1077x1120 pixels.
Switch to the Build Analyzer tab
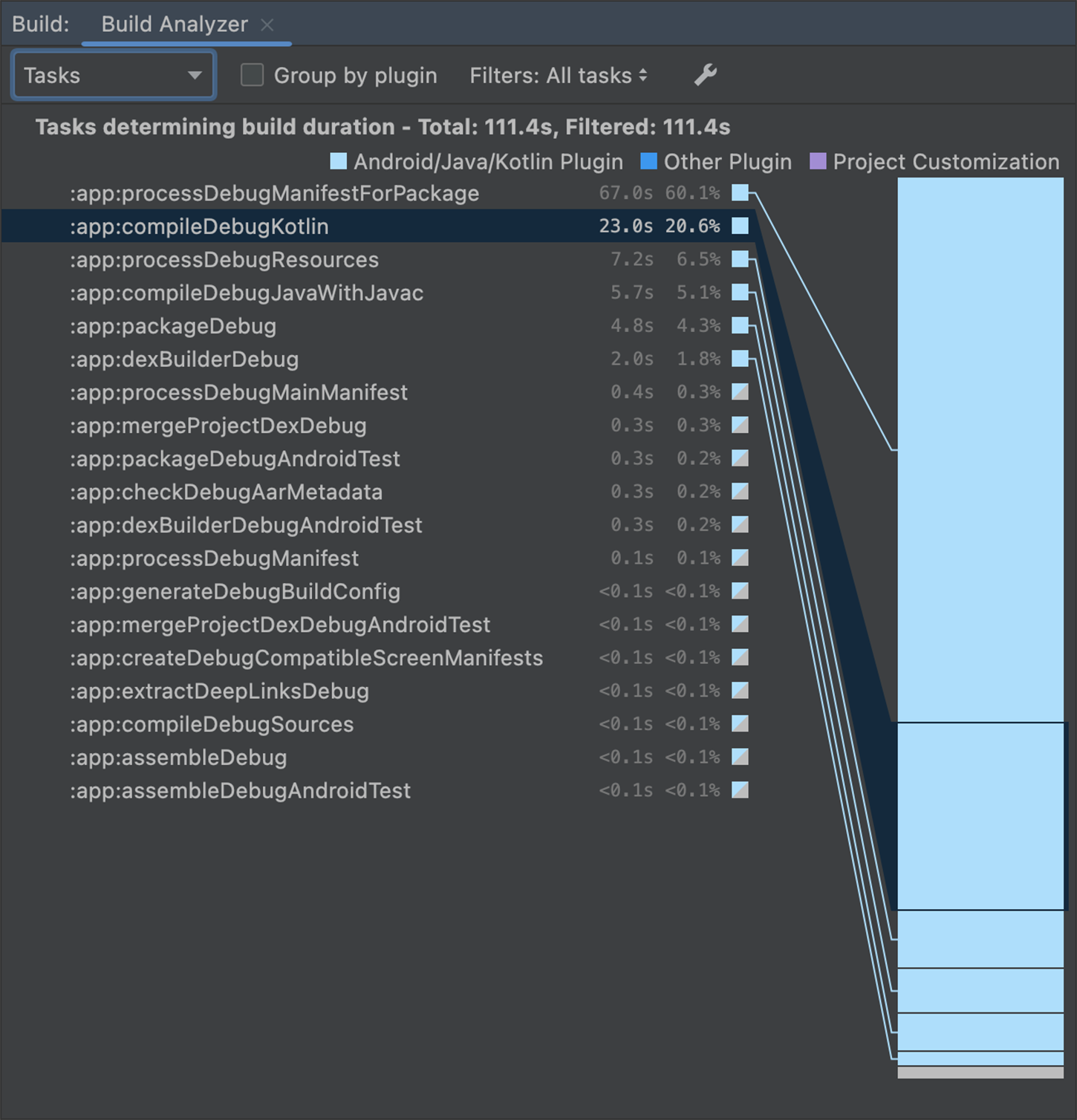click(x=174, y=23)
